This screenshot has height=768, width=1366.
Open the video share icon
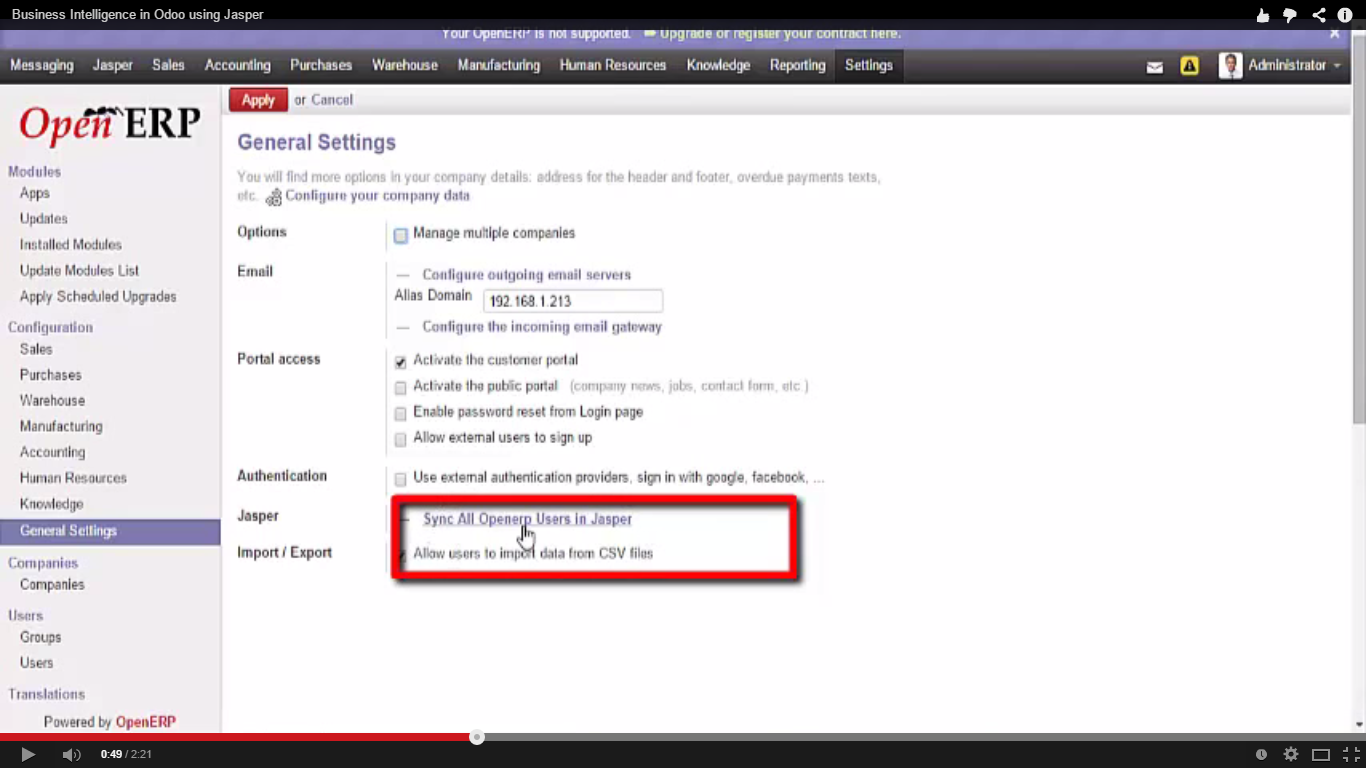(1318, 15)
